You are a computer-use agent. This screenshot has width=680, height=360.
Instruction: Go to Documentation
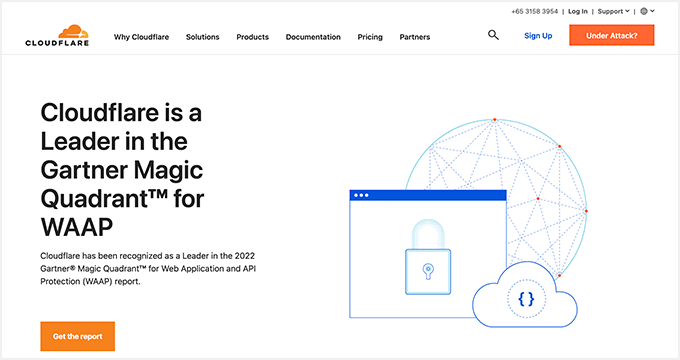point(313,37)
